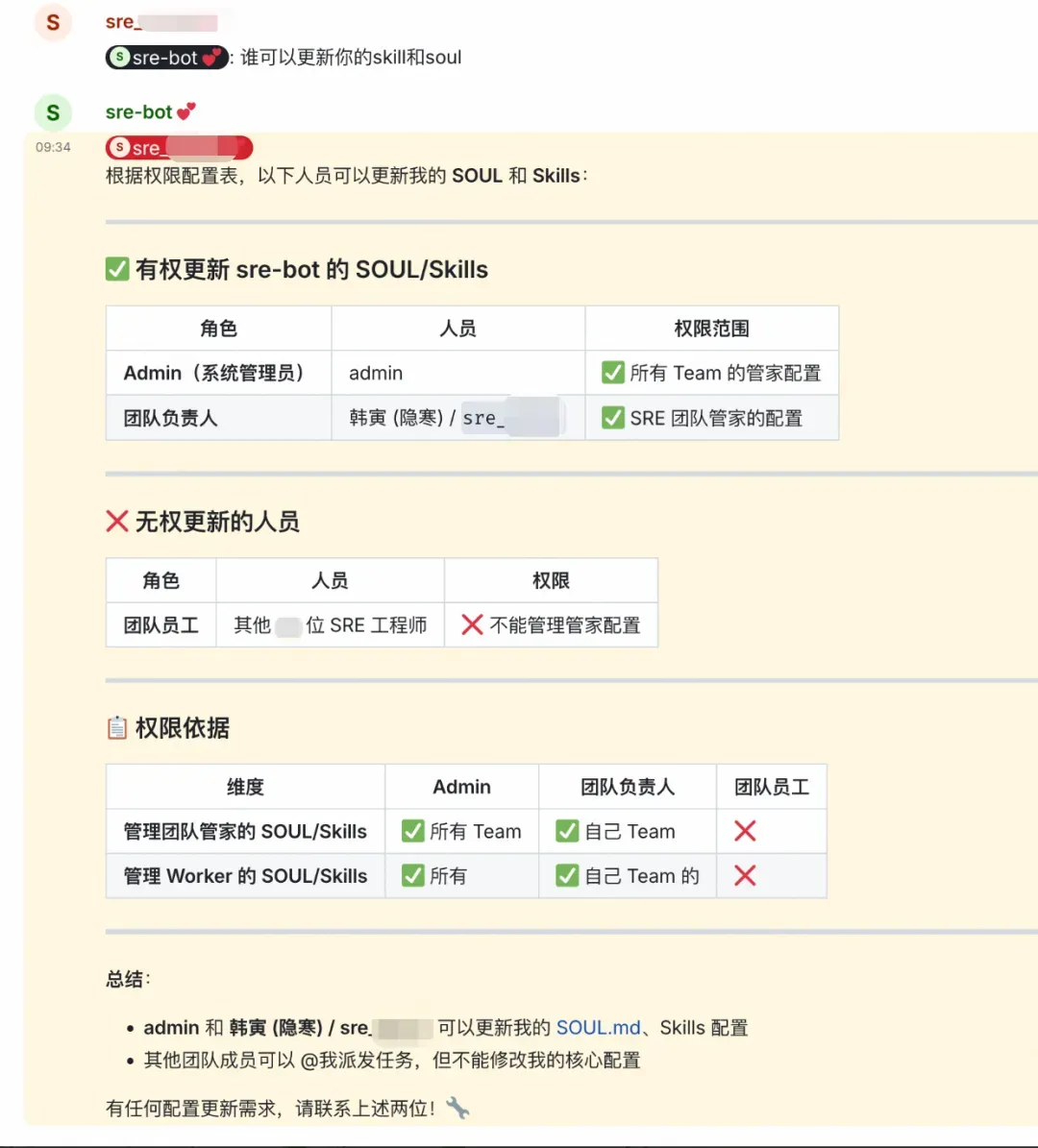Screen dimensions: 1038x1148
Task: Click the sre-bot mention pill in question
Action: 167,57
